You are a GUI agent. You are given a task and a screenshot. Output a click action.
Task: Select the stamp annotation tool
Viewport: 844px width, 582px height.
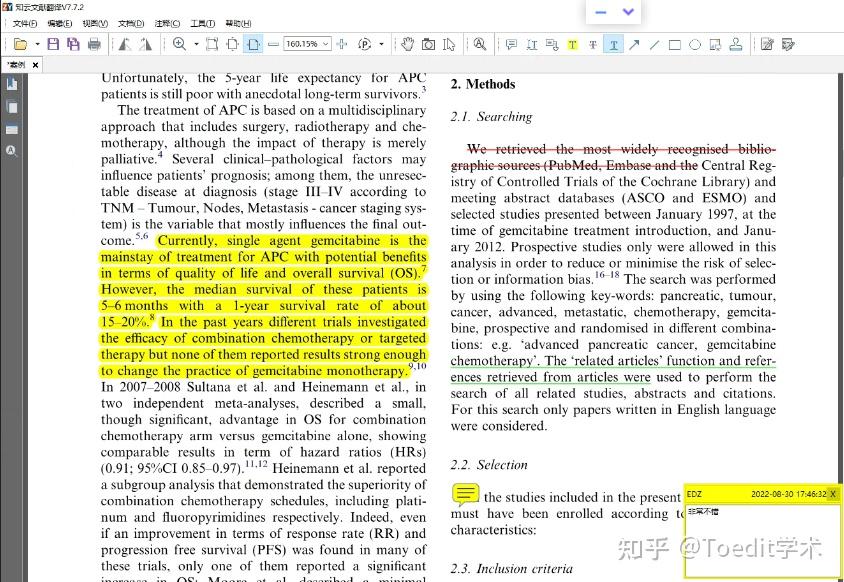click(735, 44)
